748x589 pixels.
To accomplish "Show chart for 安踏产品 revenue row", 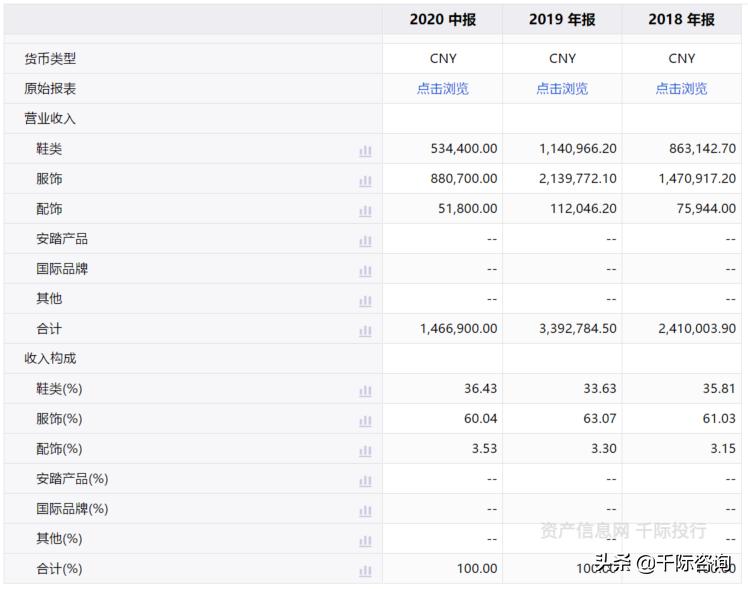I will (x=365, y=240).
